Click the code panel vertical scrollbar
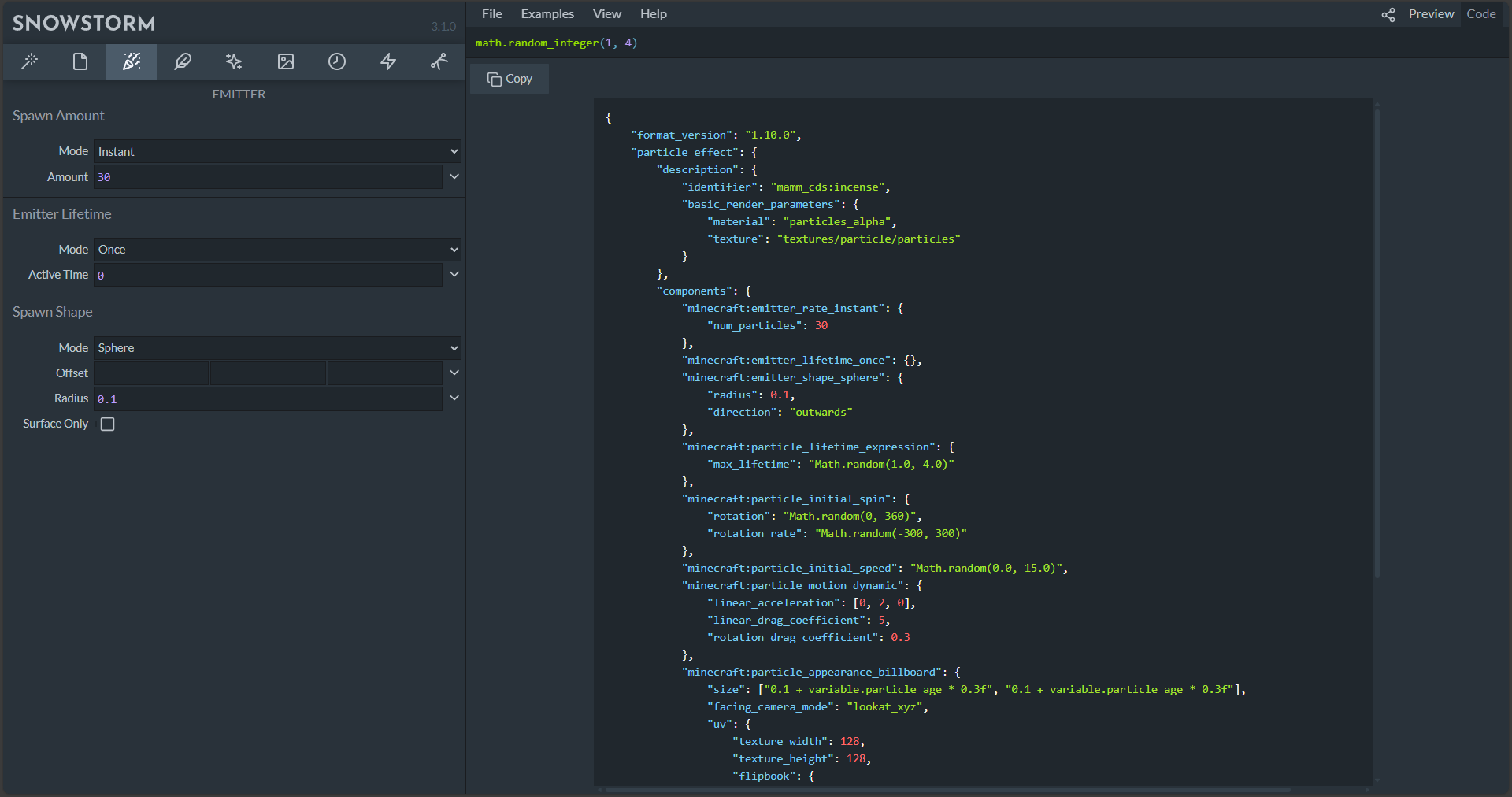 tap(1377, 343)
